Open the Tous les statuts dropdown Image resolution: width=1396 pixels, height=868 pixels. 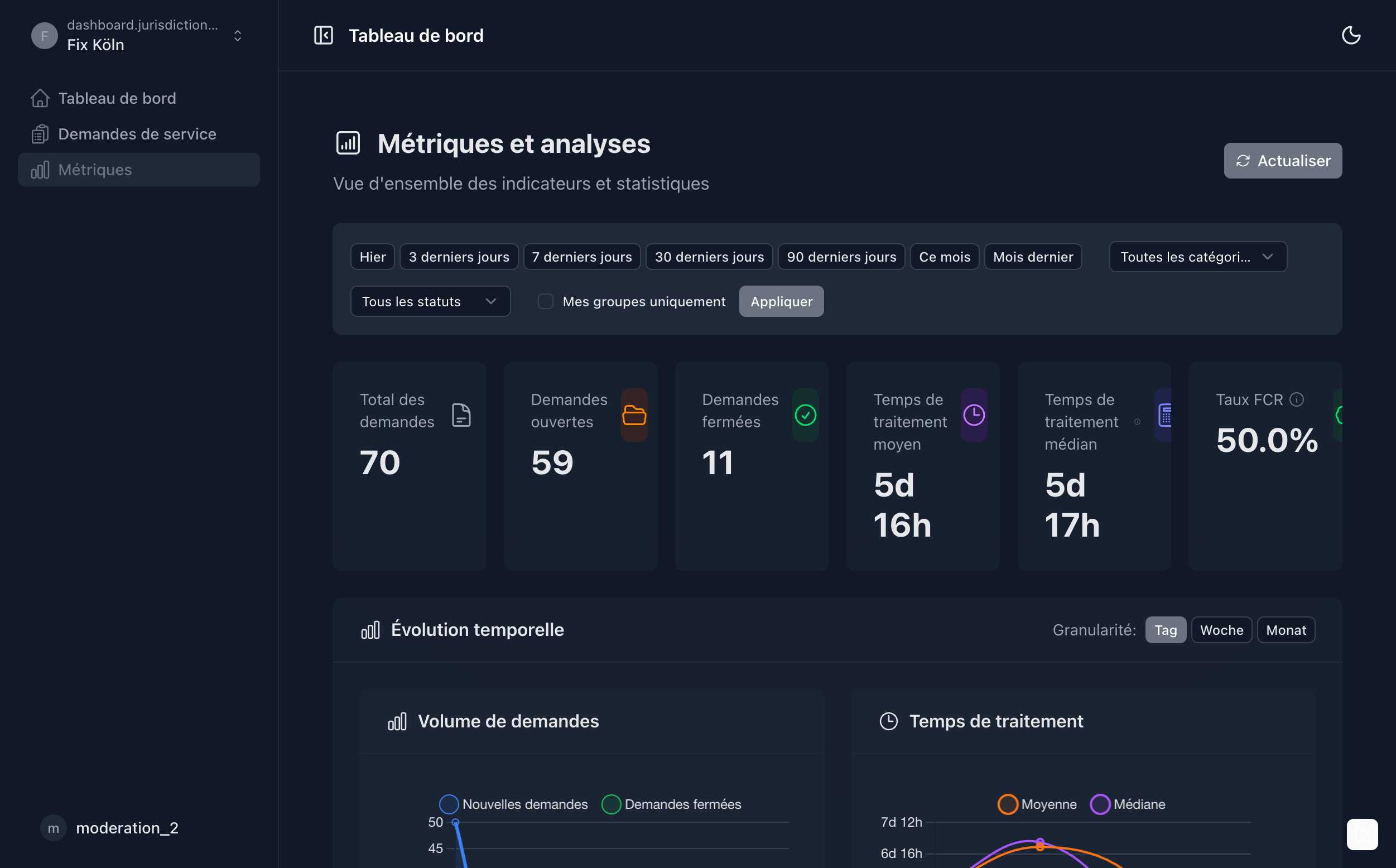(x=430, y=301)
